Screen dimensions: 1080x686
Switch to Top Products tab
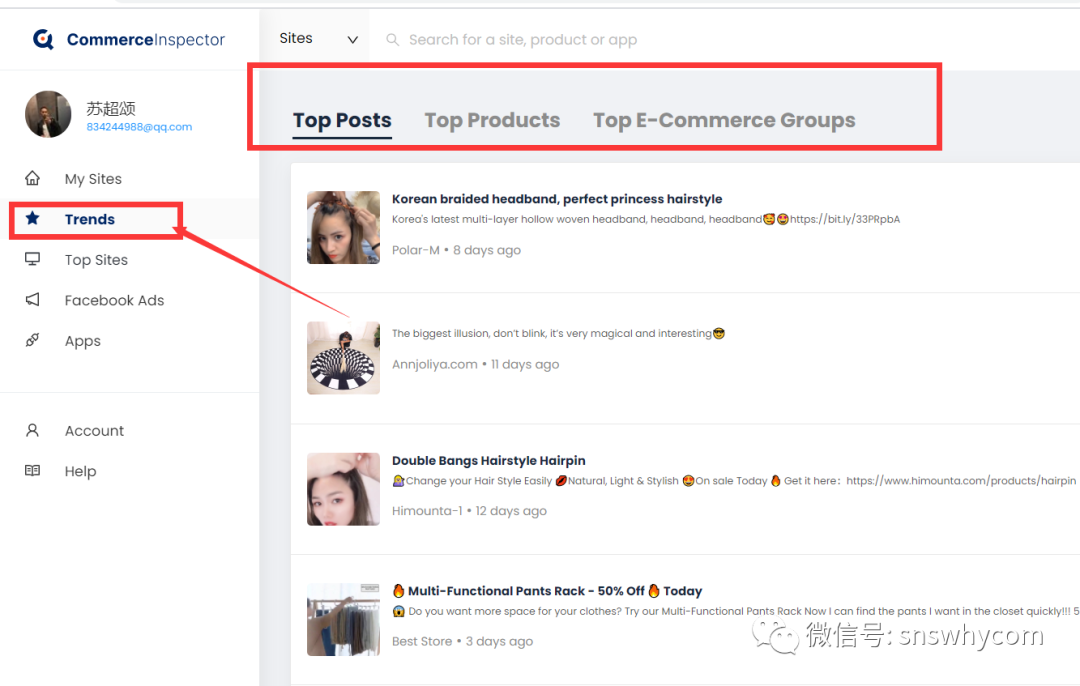492,121
